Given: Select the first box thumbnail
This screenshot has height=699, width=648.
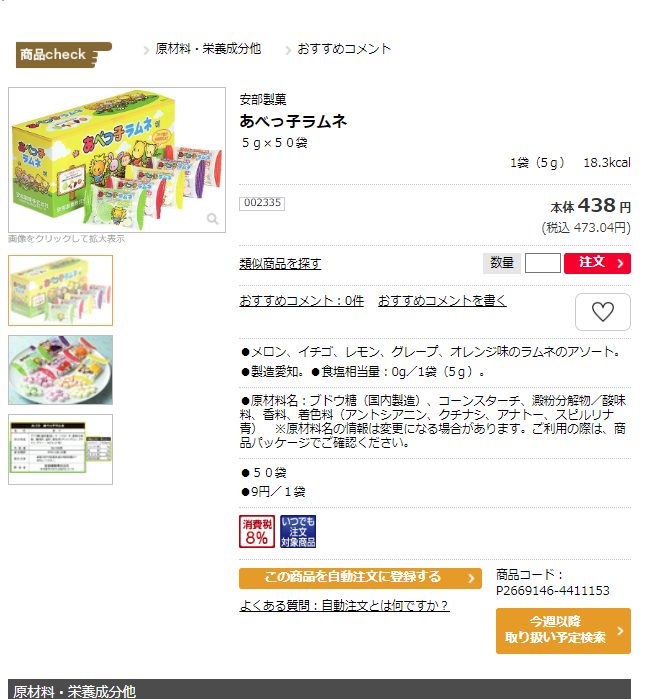Looking at the screenshot, I should (61, 290).
